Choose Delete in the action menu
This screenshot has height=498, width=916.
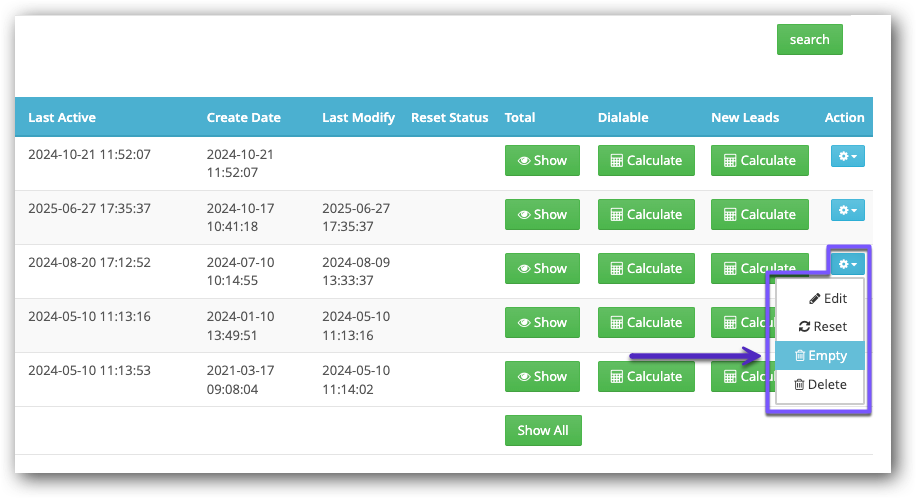(820, 384)
